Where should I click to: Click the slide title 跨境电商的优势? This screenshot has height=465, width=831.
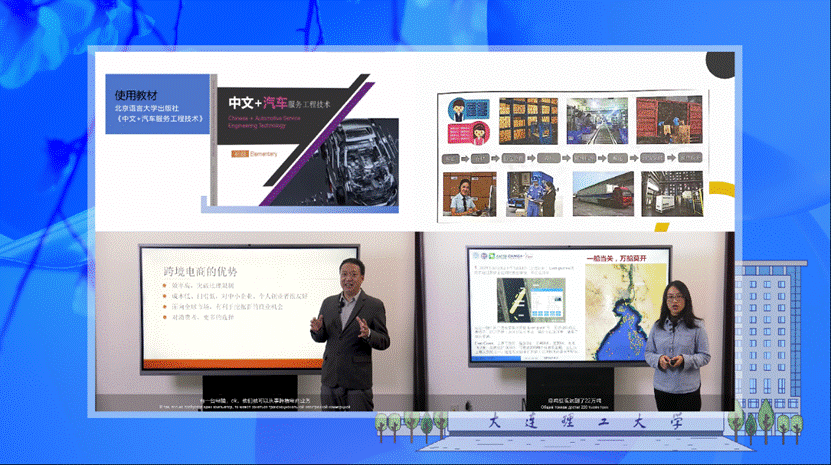(203, 270)
